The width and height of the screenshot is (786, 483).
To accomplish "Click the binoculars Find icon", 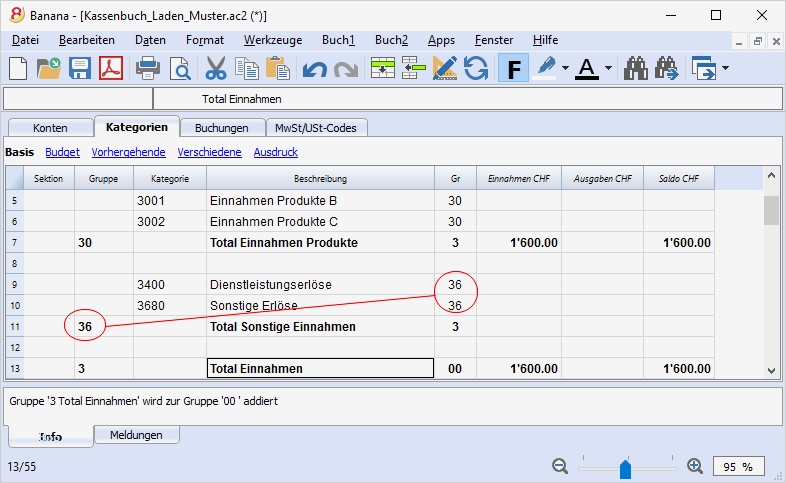I will tap(636, 68).
